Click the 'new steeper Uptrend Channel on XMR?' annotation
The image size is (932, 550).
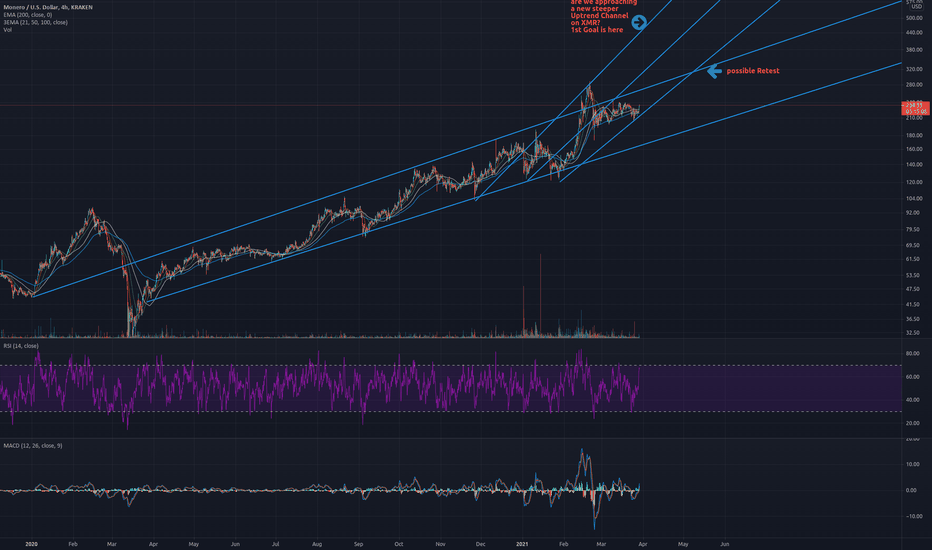599,15
